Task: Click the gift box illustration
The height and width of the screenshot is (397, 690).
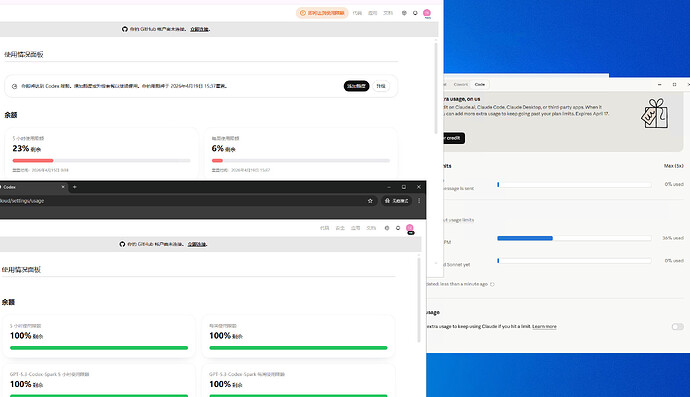Action: click(x=654, y=114)
